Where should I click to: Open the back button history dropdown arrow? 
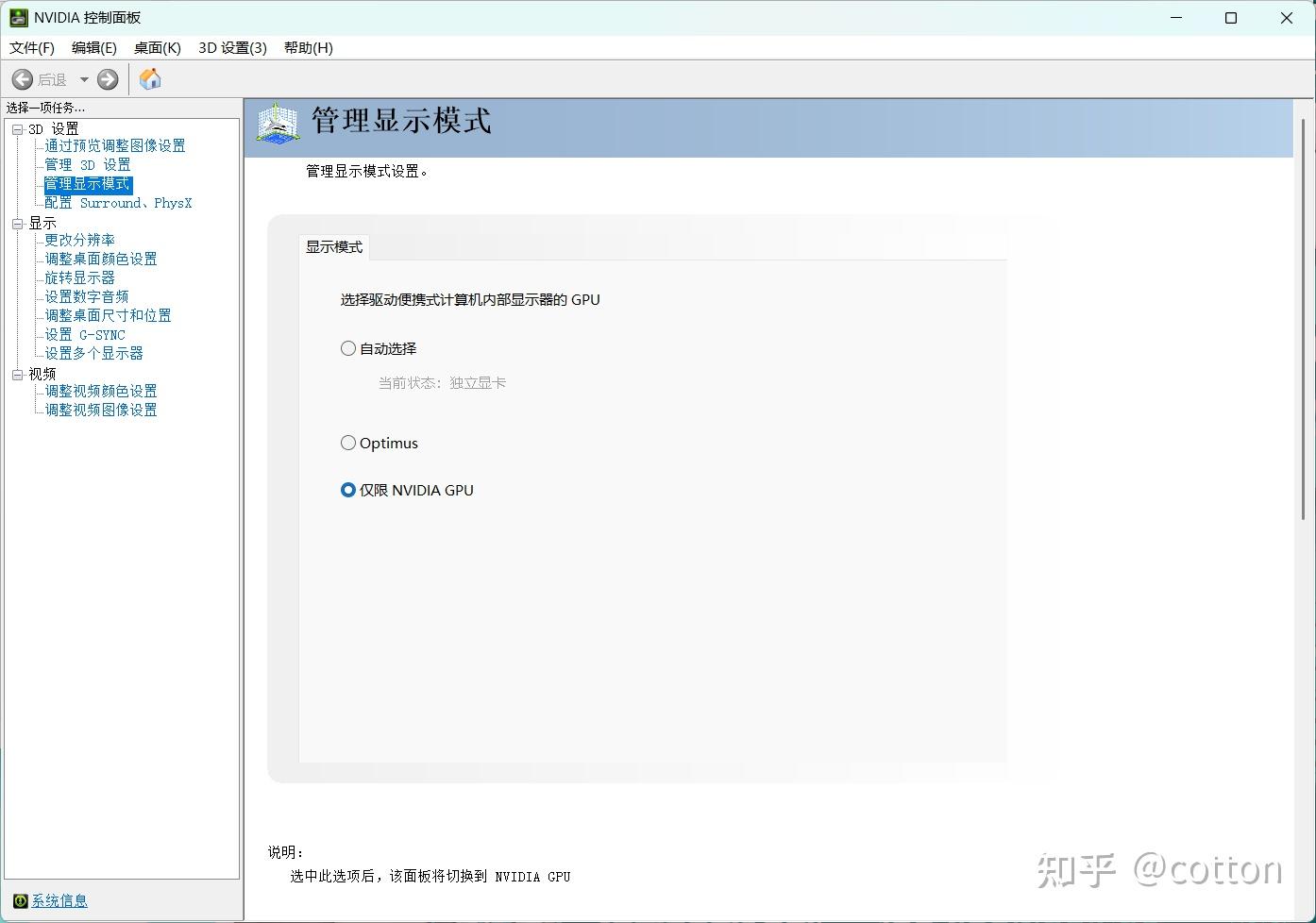(83, 79)
